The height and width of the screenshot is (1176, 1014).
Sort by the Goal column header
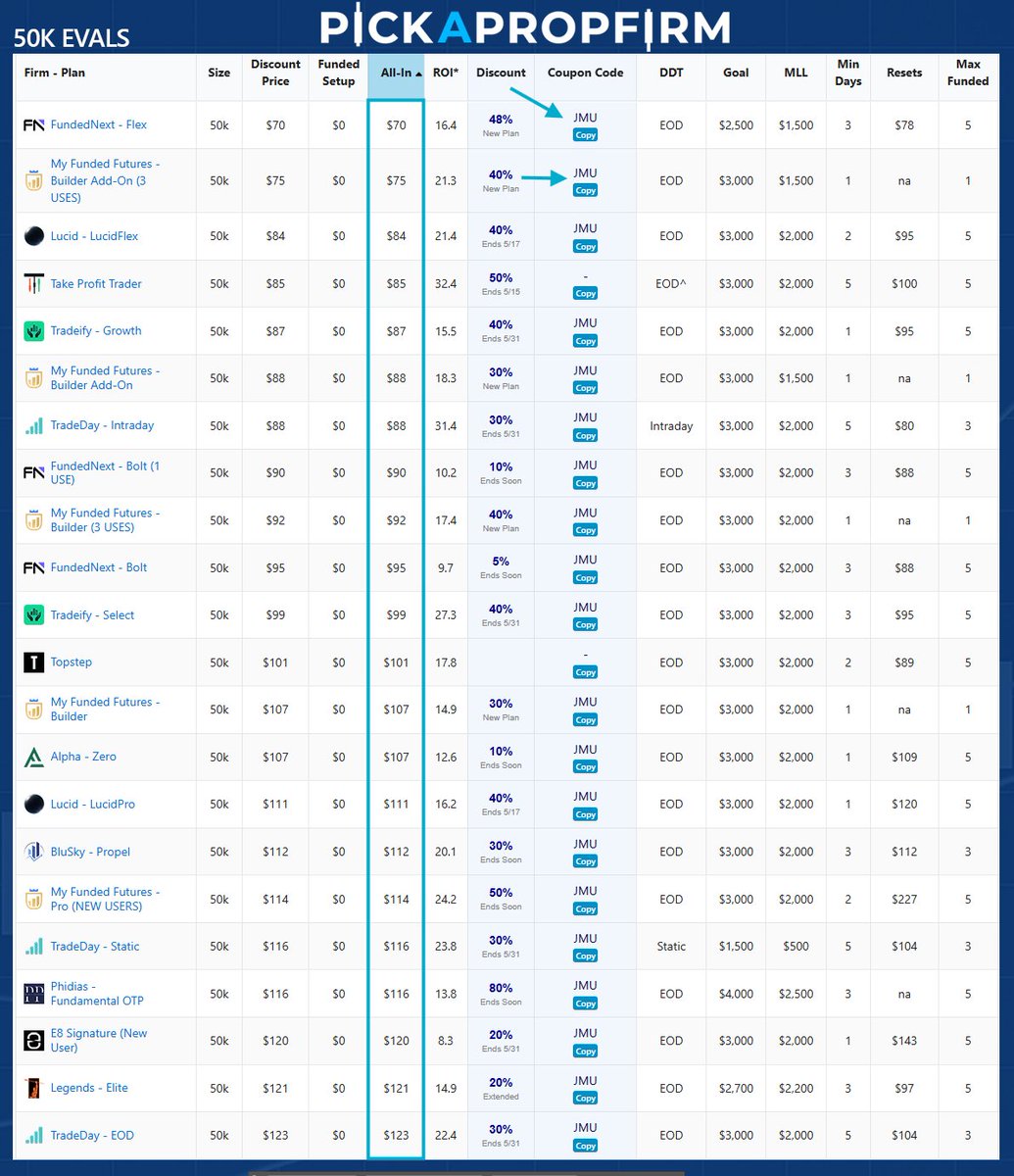pos(736,73)
